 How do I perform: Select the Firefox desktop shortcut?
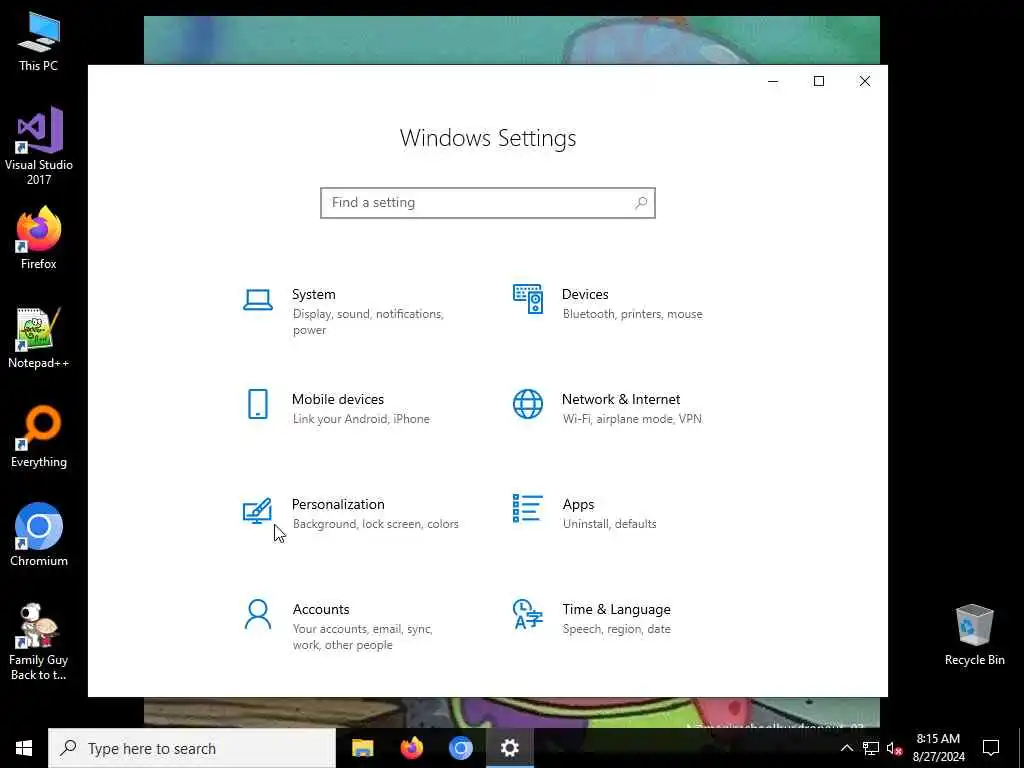pos(39,238)
